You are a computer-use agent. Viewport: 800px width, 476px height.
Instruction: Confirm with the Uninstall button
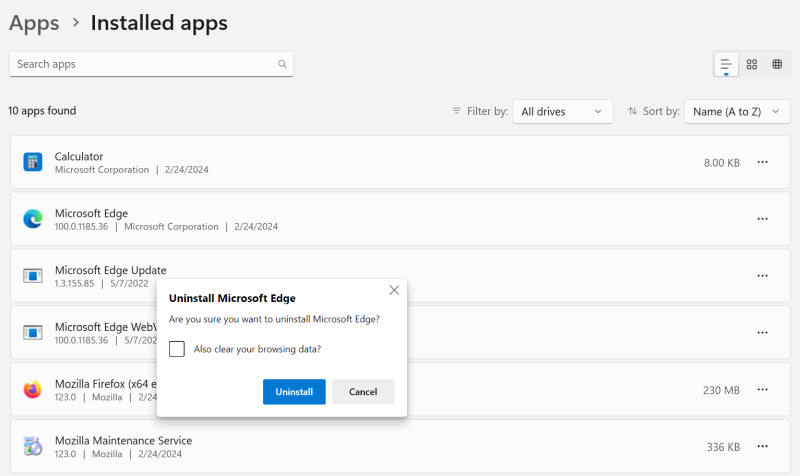(x=294, y=392)
